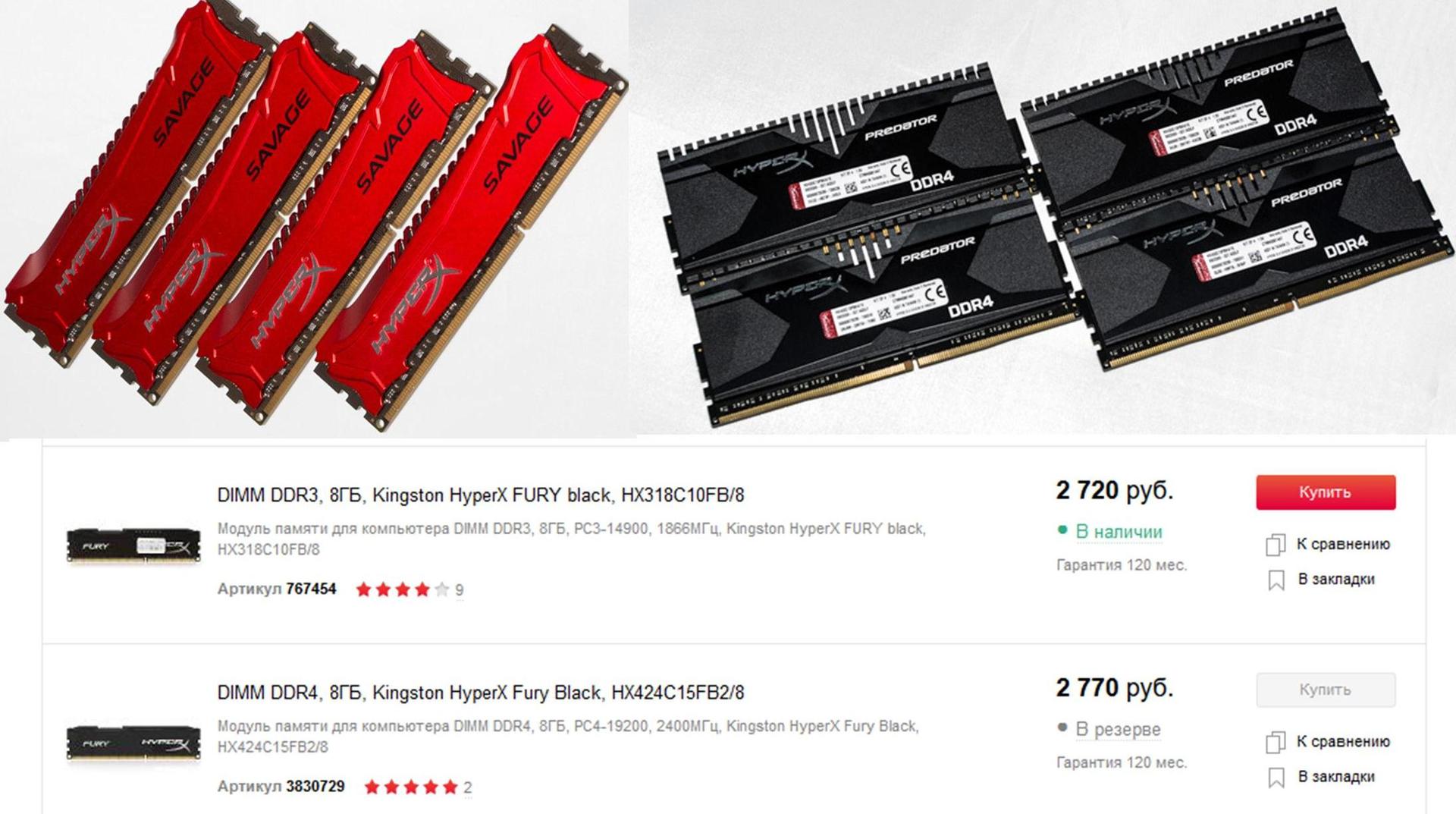Click К сравнению text for DDR3 item

1343,544
